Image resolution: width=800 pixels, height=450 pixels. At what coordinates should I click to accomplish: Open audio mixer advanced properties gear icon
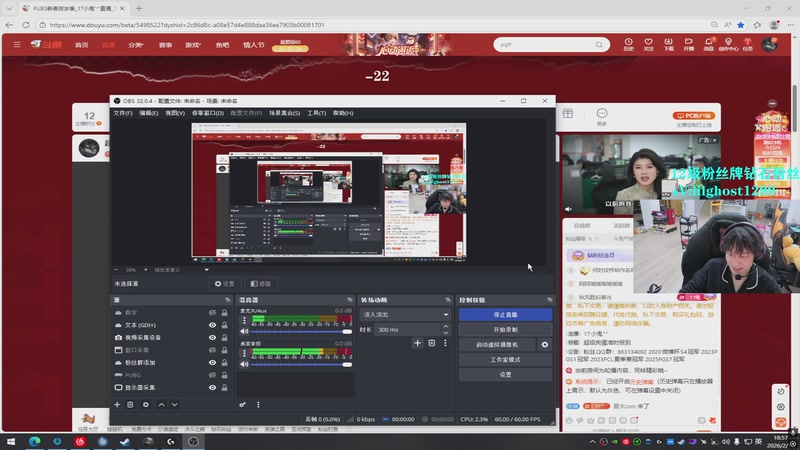243,405
